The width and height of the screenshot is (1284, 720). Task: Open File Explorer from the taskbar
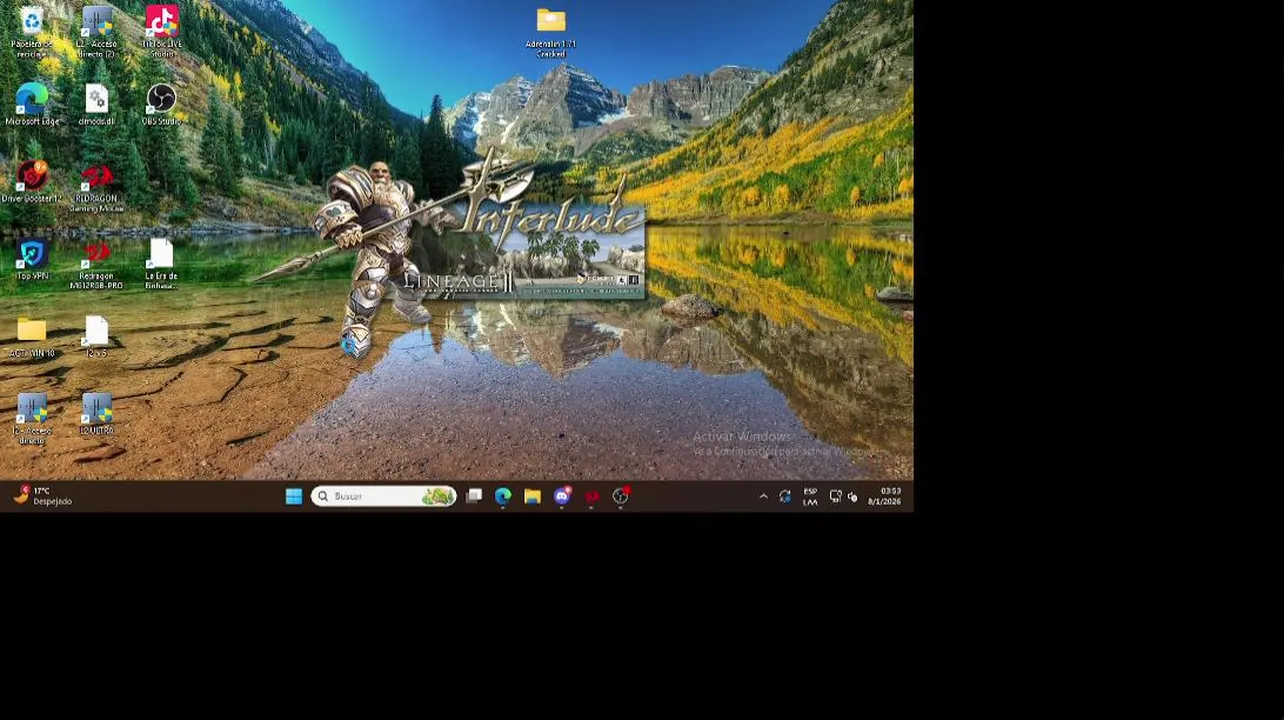(x=532, y=496)
